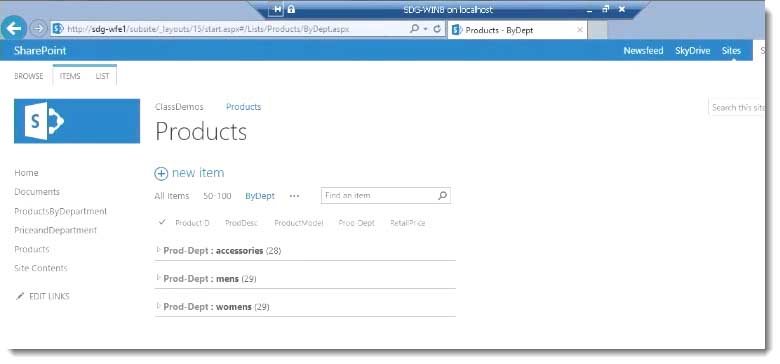Viewport: 780px width, 364px height.
Task: Open ProductsByDepartment in the left navigation
Action: click(61, 211)
